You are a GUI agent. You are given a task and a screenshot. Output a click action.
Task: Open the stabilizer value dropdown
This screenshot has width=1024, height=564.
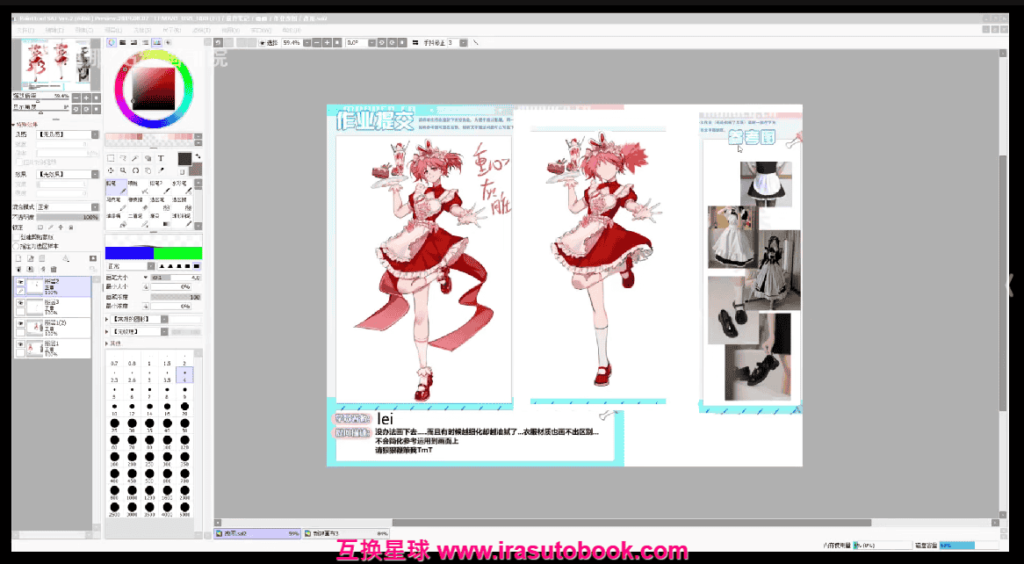coord(463,42)
